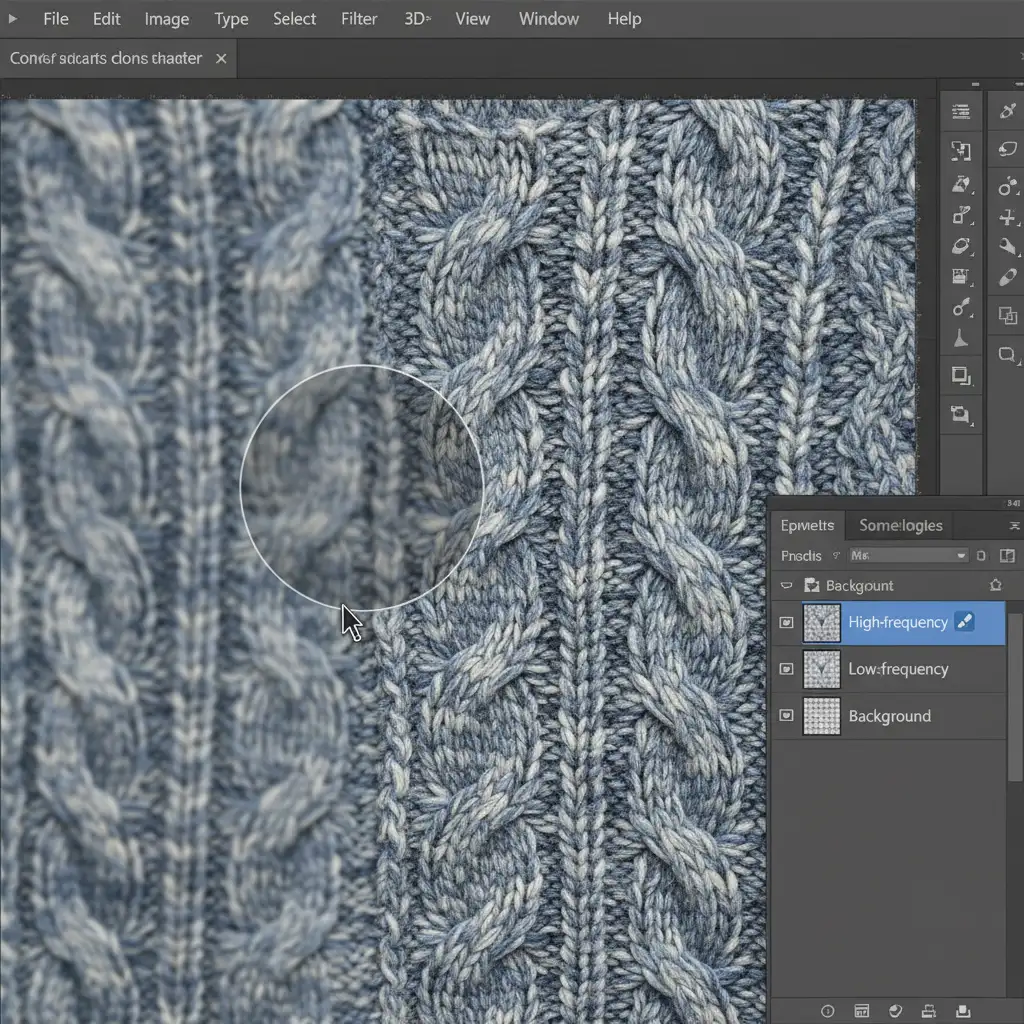Select the speech bubble note tool

tap(1007, 354)
